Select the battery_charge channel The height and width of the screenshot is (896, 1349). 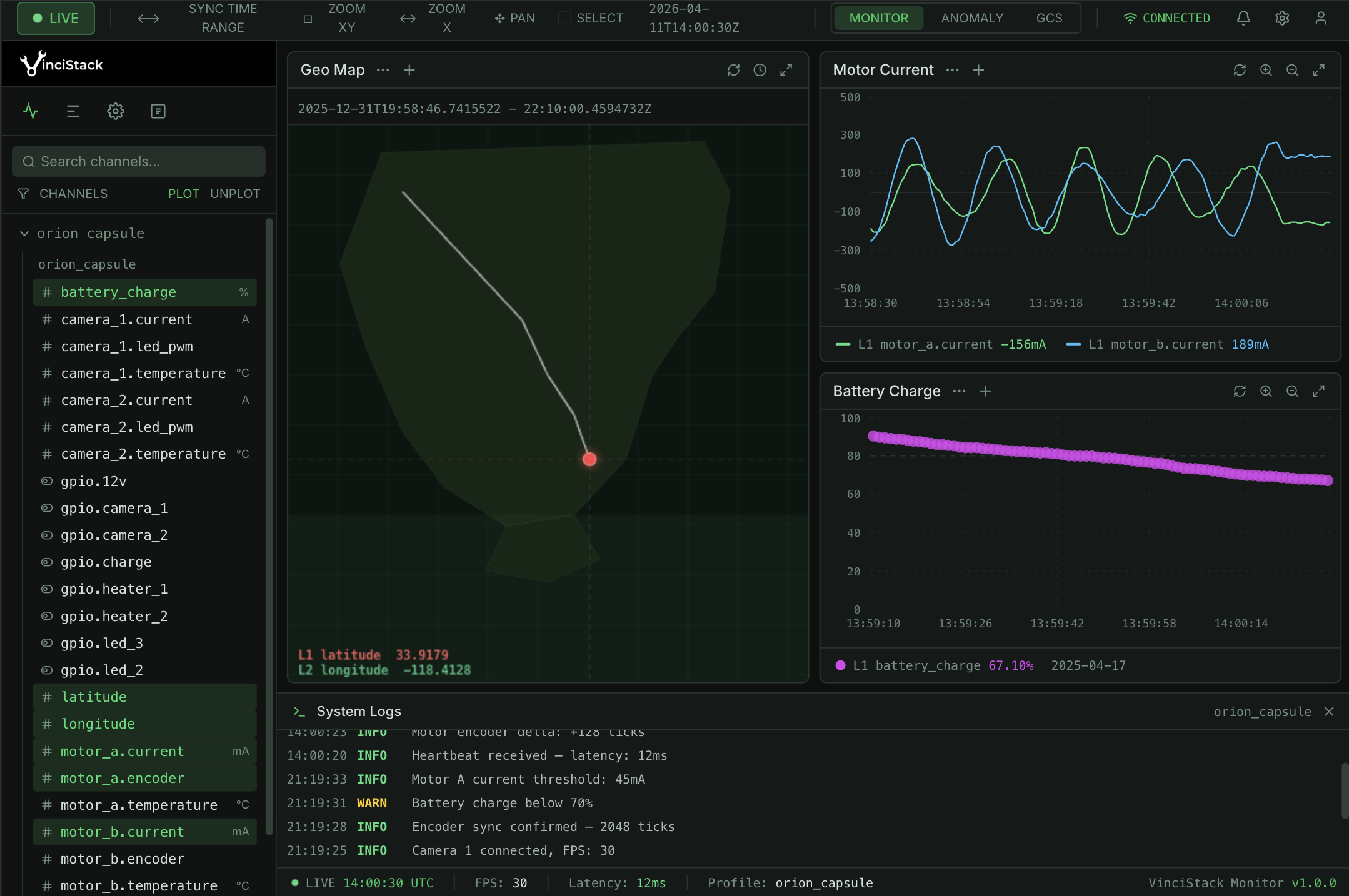(x=145, y=292)
